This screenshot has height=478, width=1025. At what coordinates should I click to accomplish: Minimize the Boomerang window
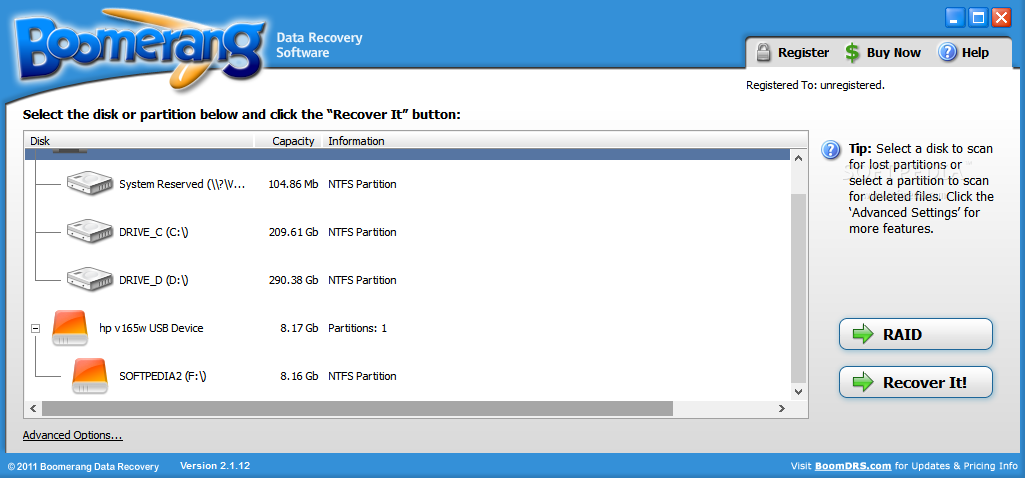pos(956,18)
